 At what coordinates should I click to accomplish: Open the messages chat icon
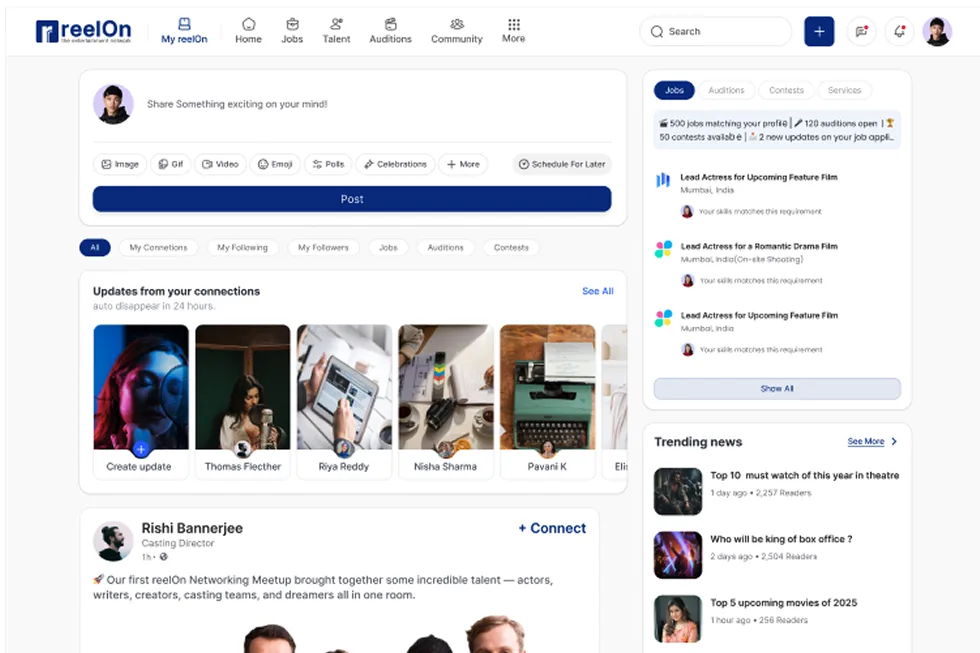(x=861, y=31)
